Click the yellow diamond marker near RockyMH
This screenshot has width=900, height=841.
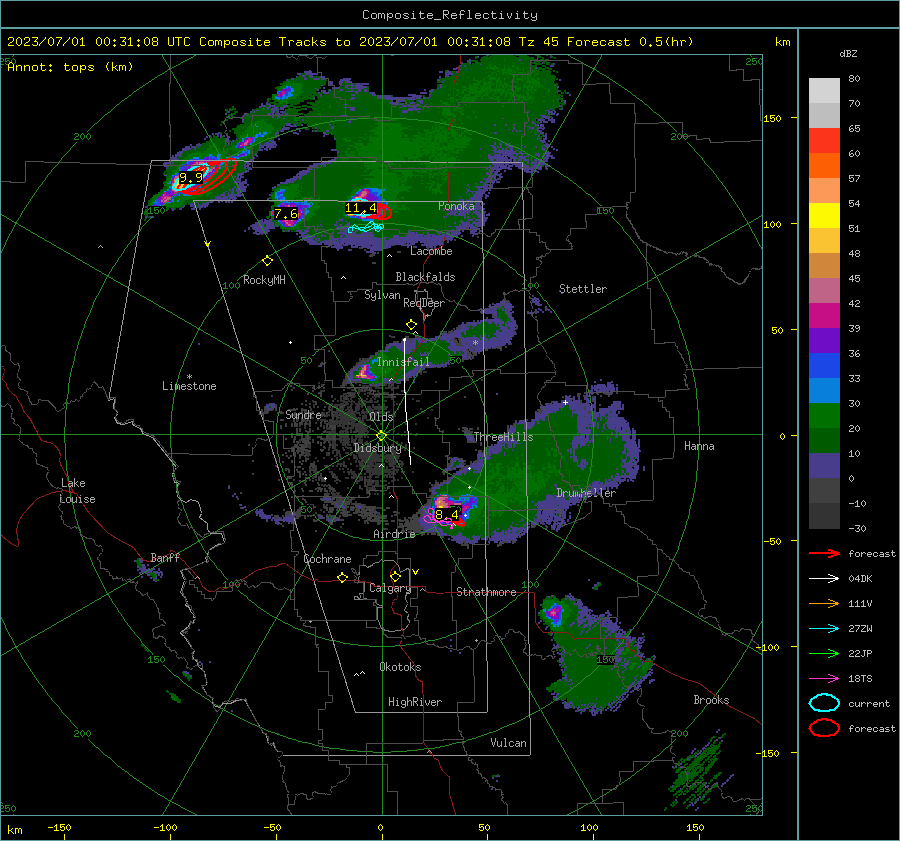pyautogui.click(x=267, y=261)
